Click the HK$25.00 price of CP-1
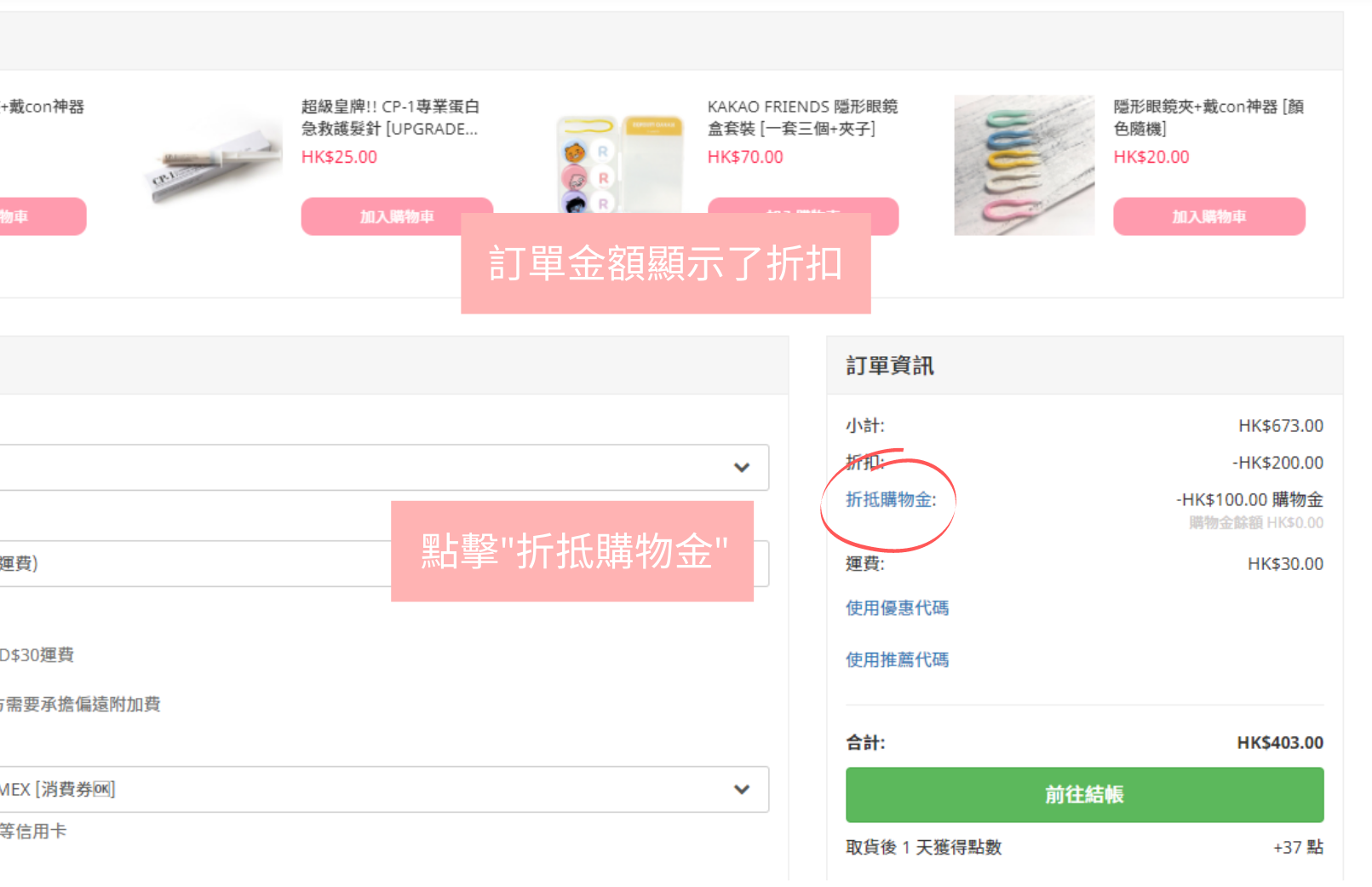The width and height of the screenshot is (1372, 887). (339, 157)
